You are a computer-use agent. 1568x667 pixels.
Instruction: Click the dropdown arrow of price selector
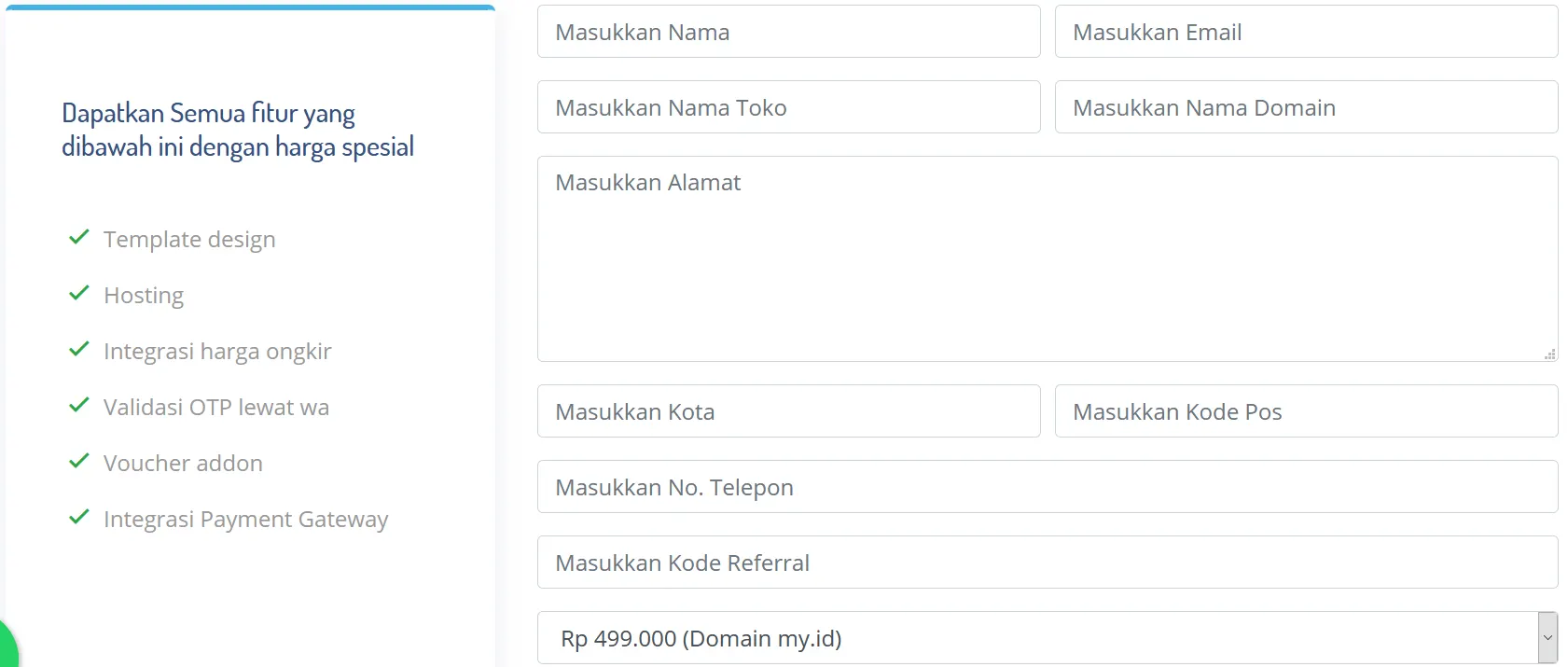pyautogui.click(x=1547, y=638)
